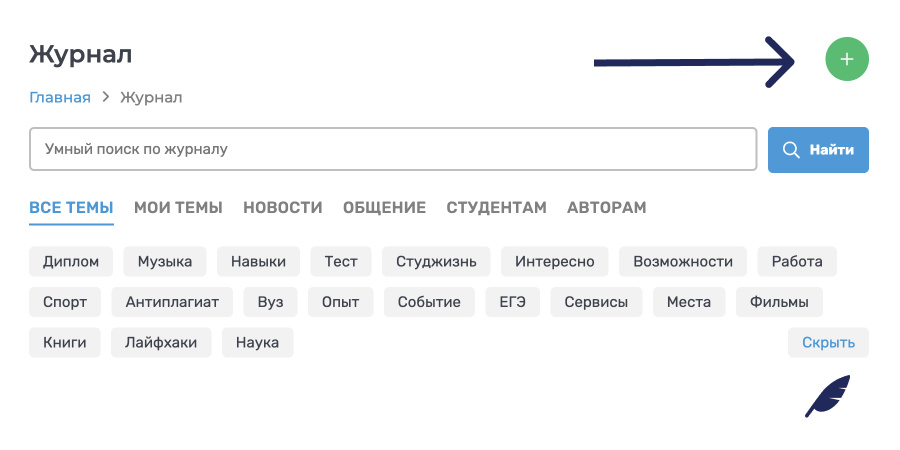Select the Лайфхаки tag
This screenshot has width=900, height=450.
pos(161,343)
